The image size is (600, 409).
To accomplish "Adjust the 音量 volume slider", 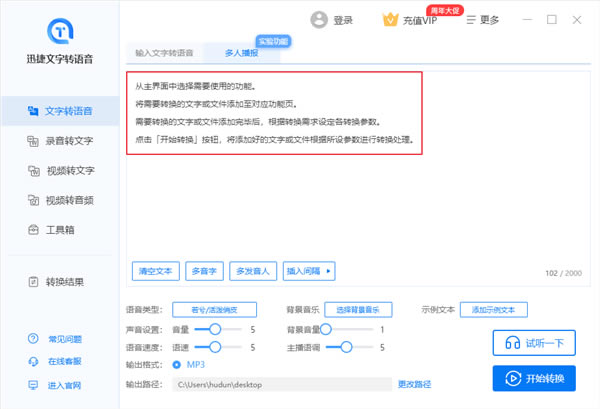I will pyautogui.click(x=215, y=329).
